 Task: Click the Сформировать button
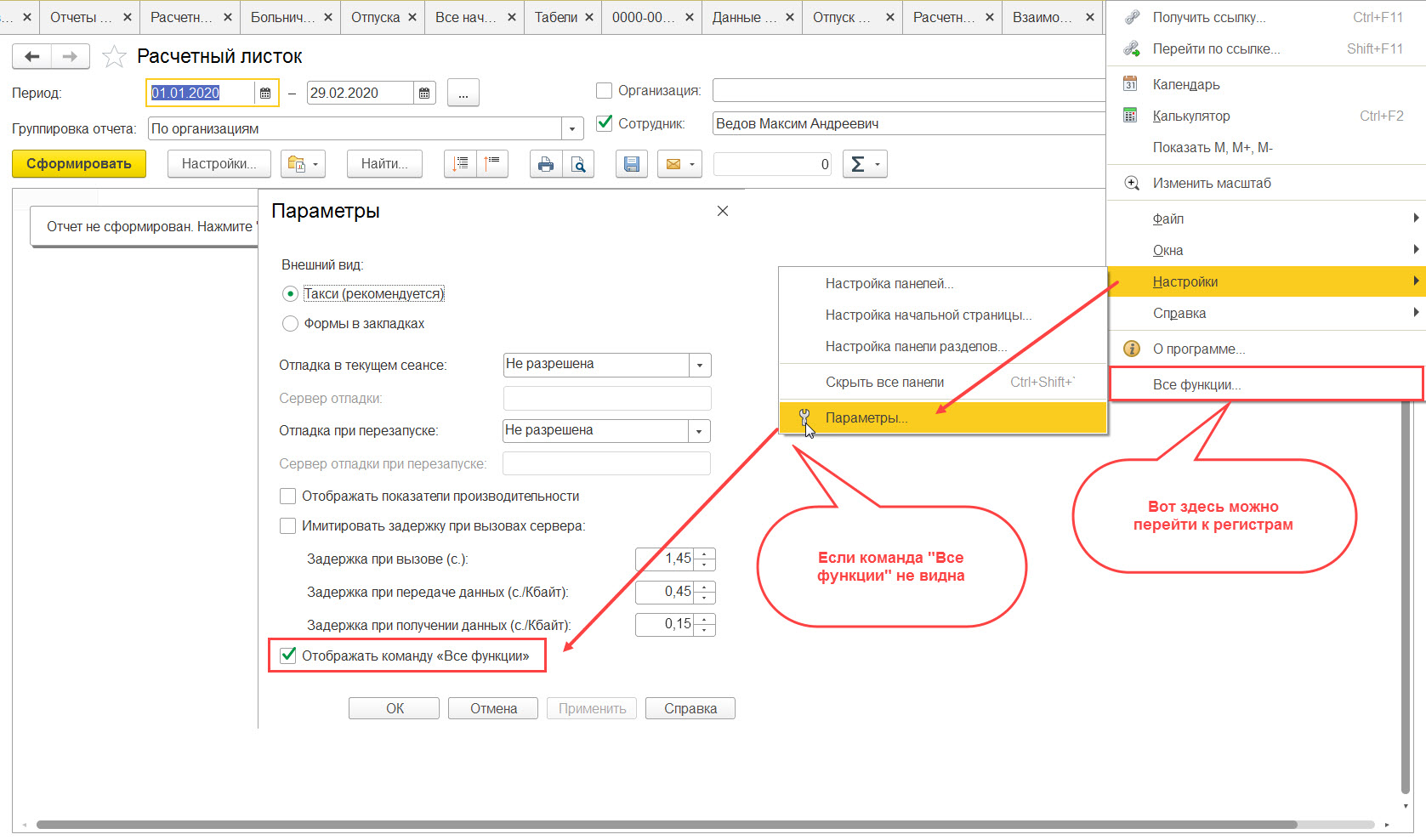79,164
